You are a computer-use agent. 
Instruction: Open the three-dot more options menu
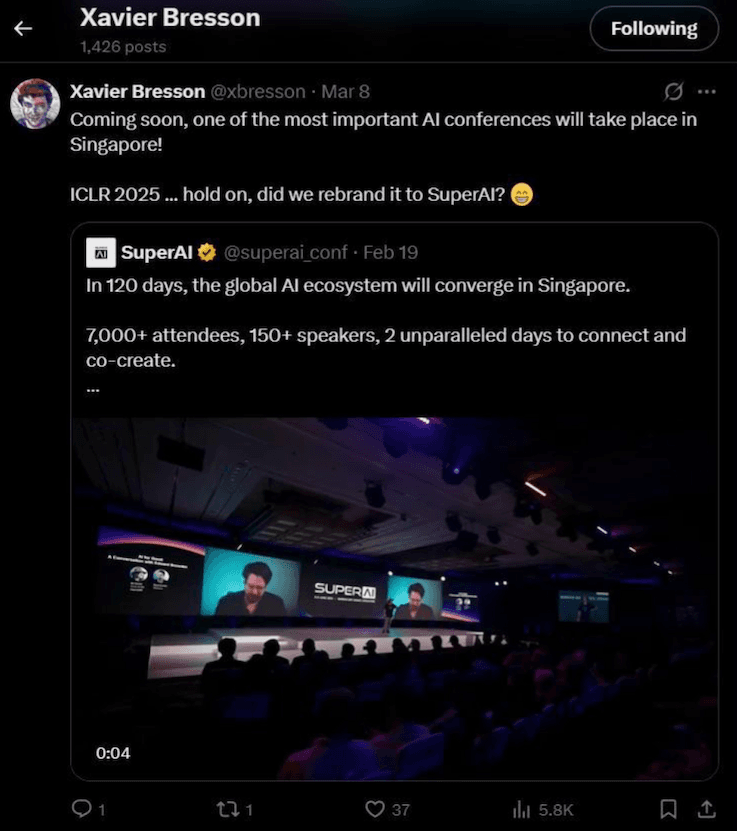point(707,92)
